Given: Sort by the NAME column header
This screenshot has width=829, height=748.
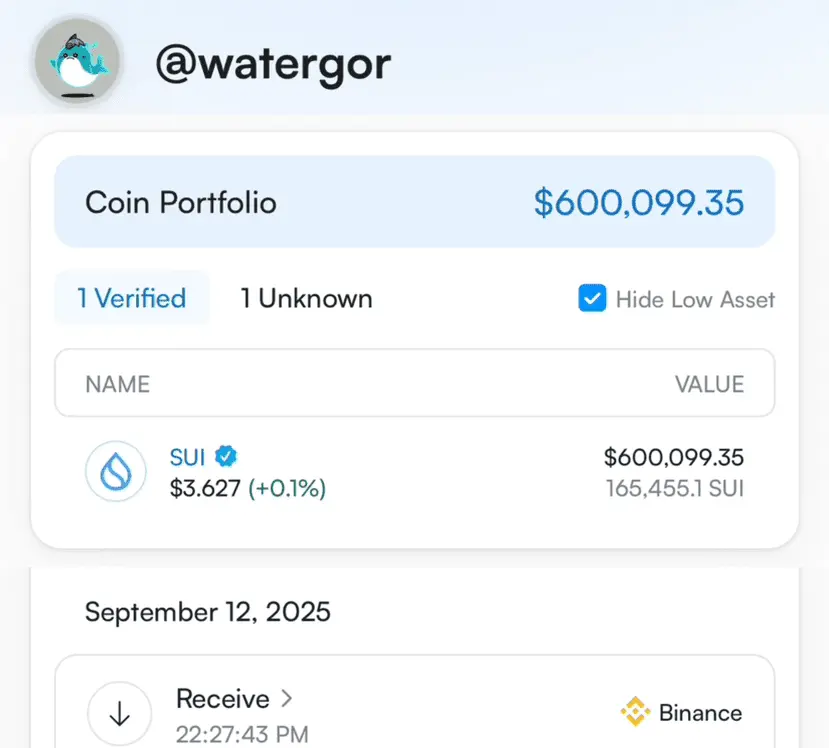Looking at the screenshot, I should click(x=118, y=384).
